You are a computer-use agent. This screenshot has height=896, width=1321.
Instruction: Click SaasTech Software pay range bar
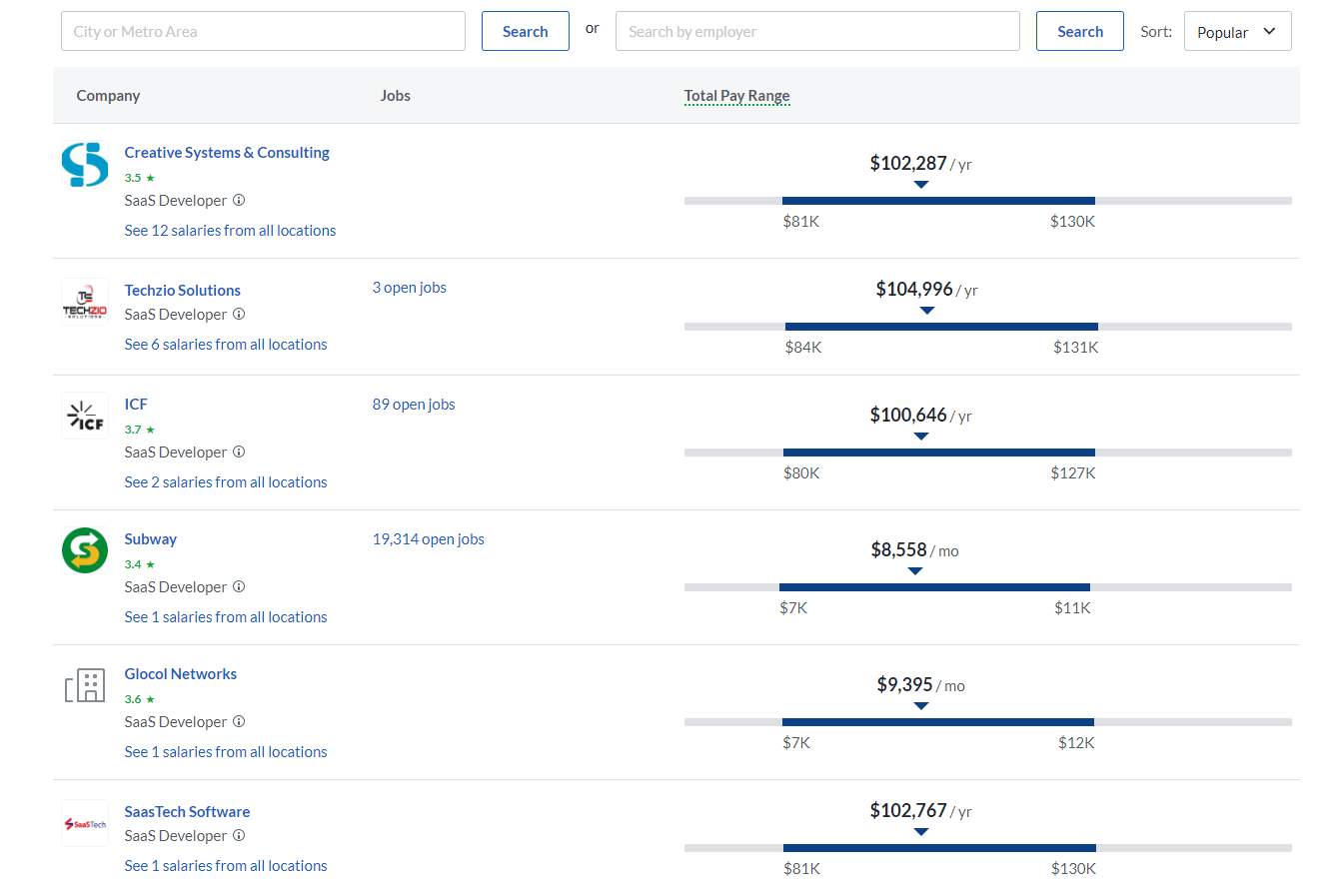987,848
